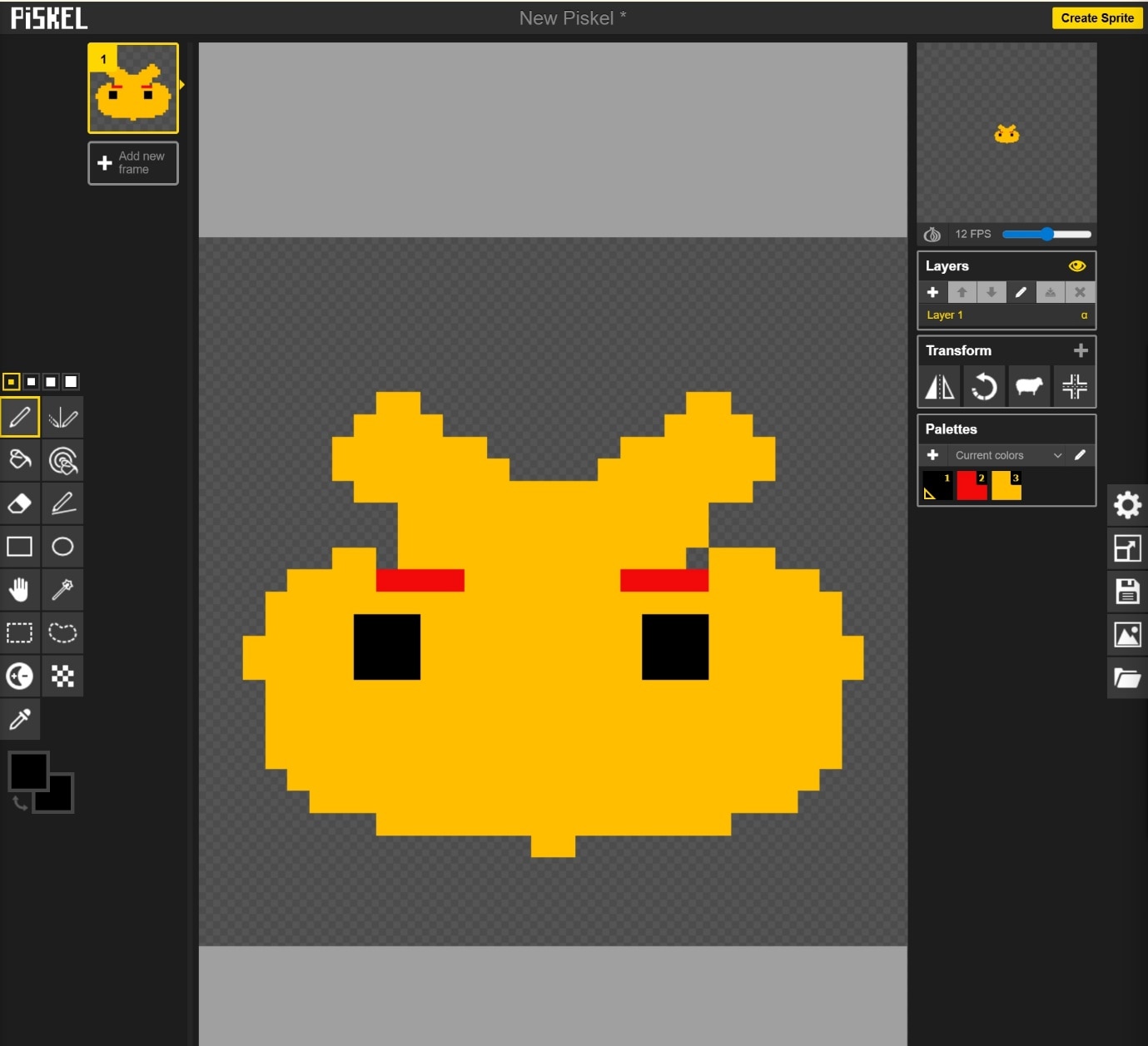Toggle onion skin icon beside FPS

932,235
